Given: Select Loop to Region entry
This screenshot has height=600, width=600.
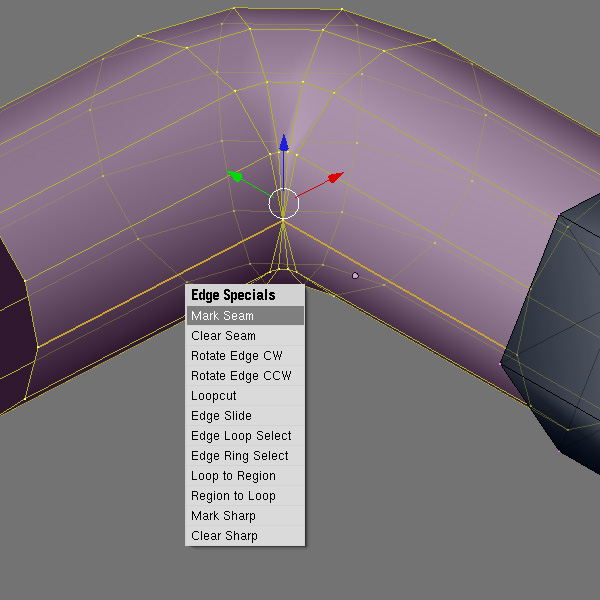Looking at the screenshot, I should point(245,476).
